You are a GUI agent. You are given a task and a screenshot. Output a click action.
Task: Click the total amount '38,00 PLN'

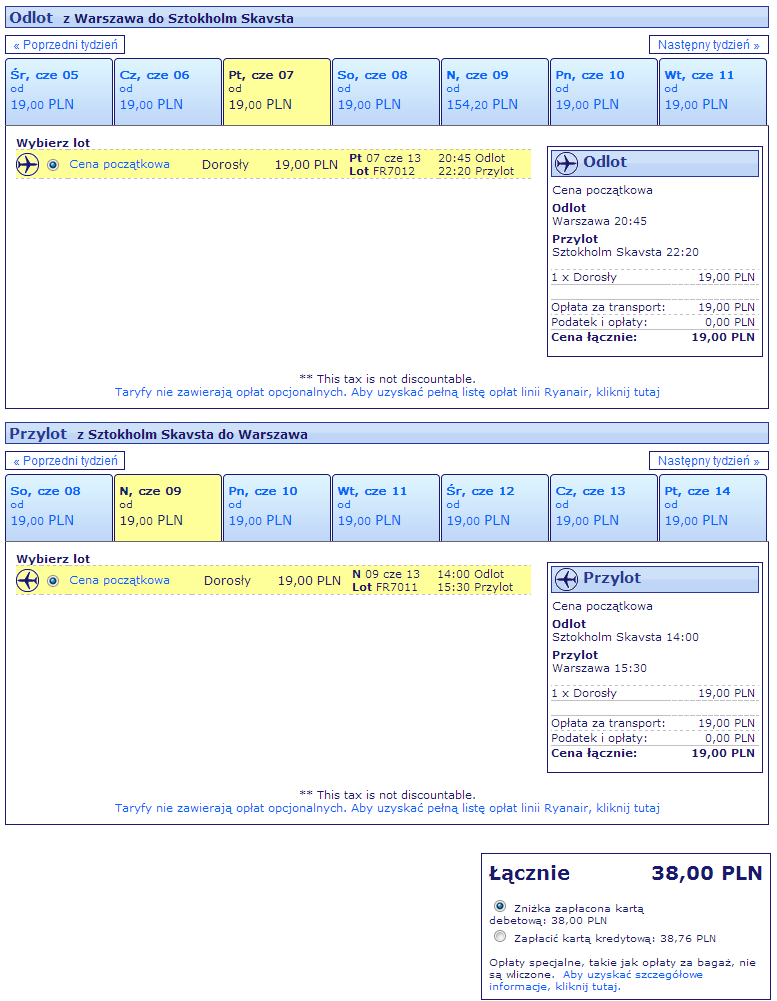pyautogui.click(x=707, y=873)
